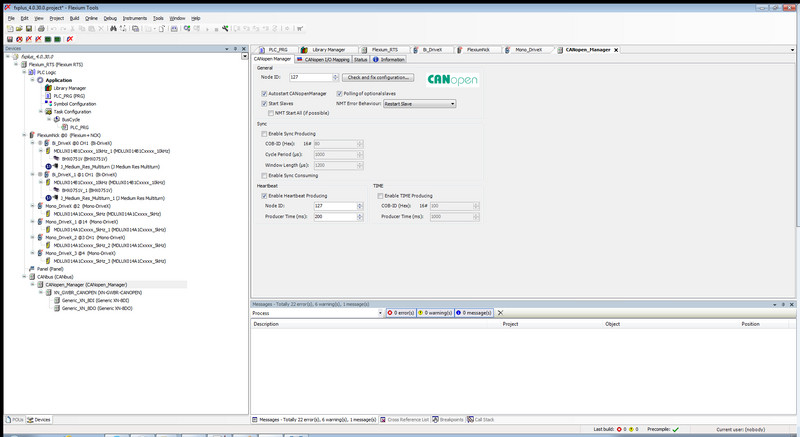Click the Print toolbar icon
The image size is (800, 437).
coord(39,28)
